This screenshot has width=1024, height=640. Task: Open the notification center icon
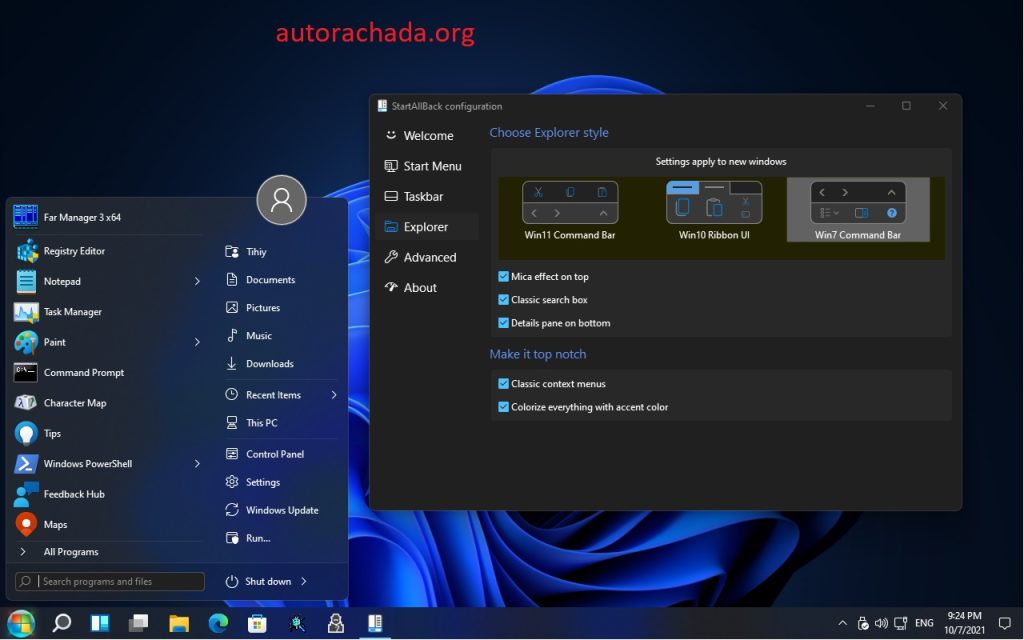tap(1005, 624)
